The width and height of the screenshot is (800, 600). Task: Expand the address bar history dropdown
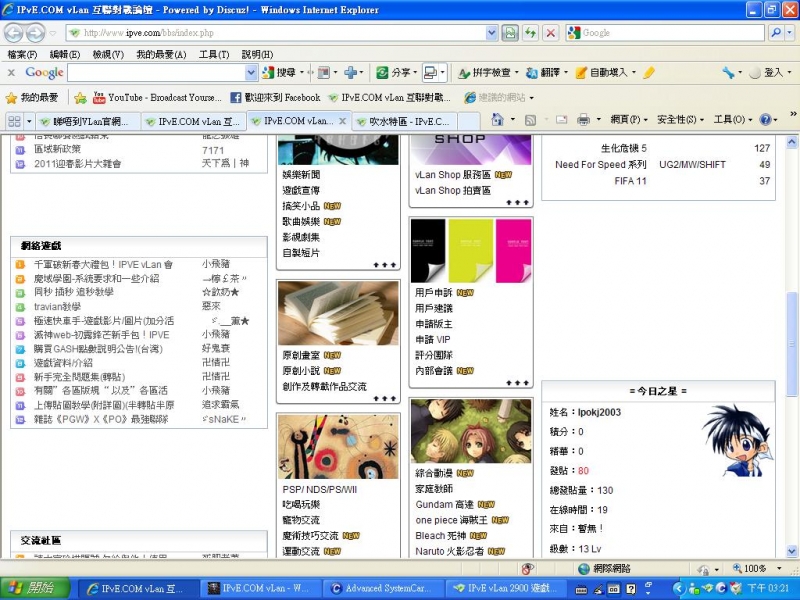(491, 32)
